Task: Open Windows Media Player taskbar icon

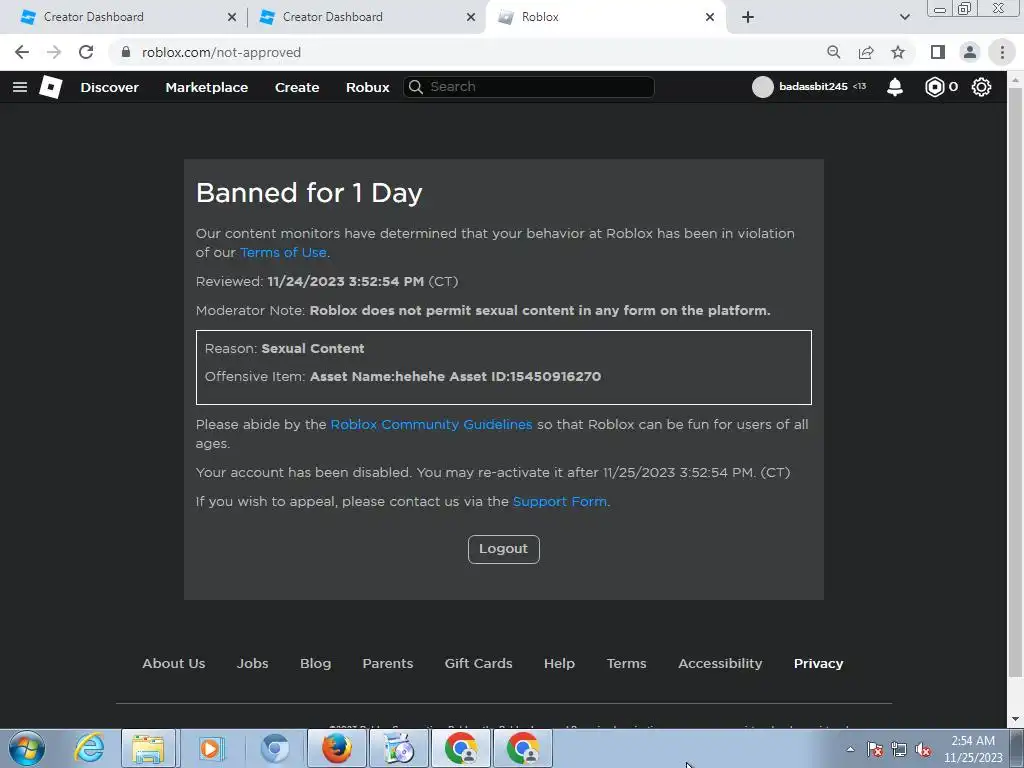Action: (x=210, y=748)
